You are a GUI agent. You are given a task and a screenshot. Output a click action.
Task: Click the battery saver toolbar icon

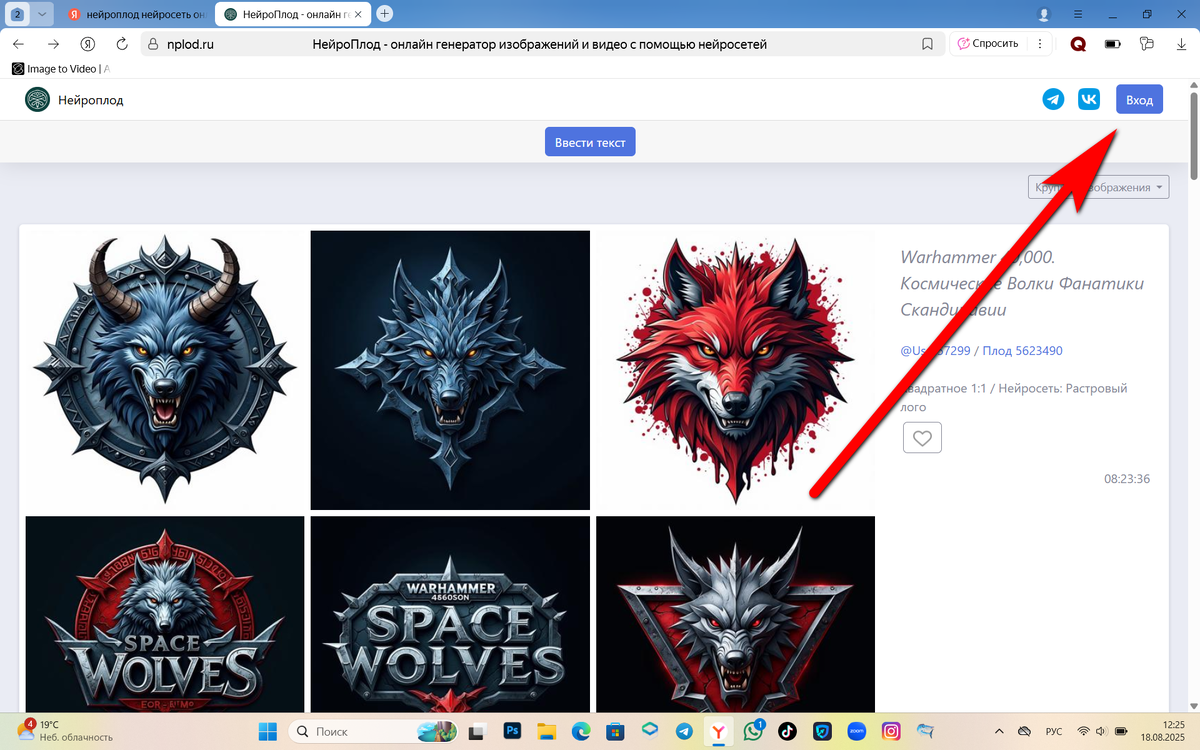[x=1112, y=44]
